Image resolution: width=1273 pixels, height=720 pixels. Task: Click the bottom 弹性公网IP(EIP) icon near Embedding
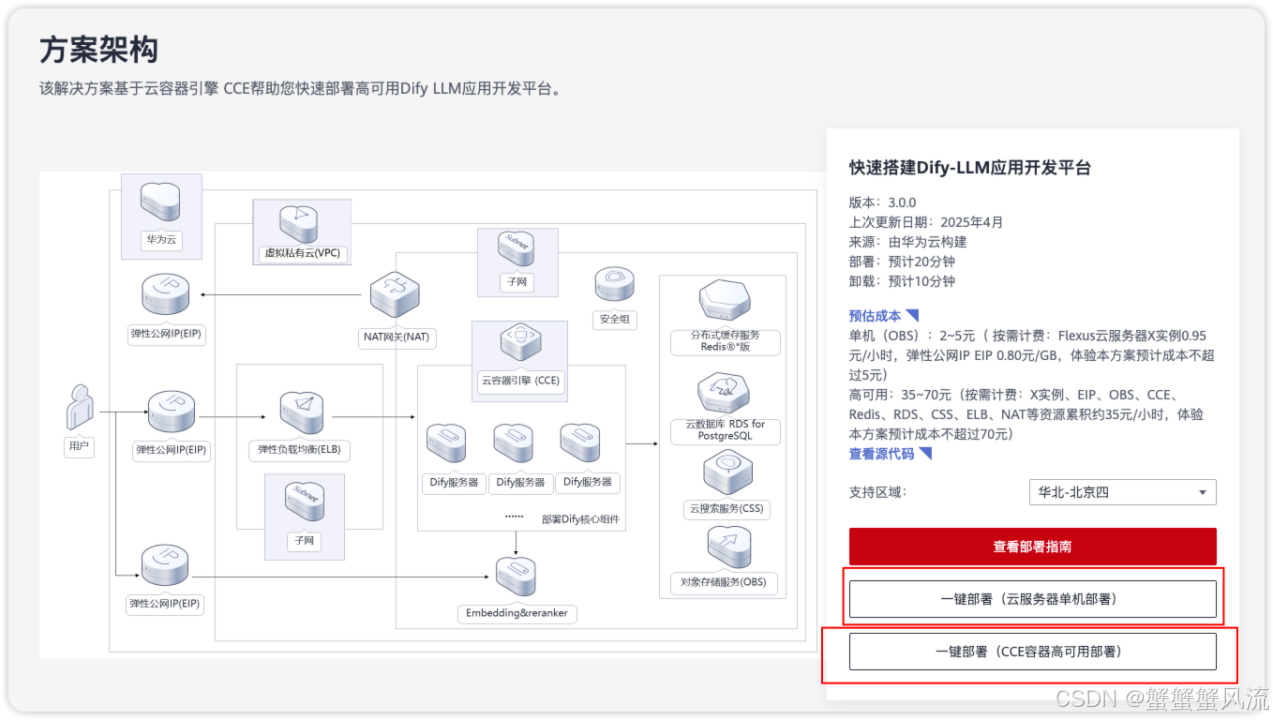click(x=166, y=567)
